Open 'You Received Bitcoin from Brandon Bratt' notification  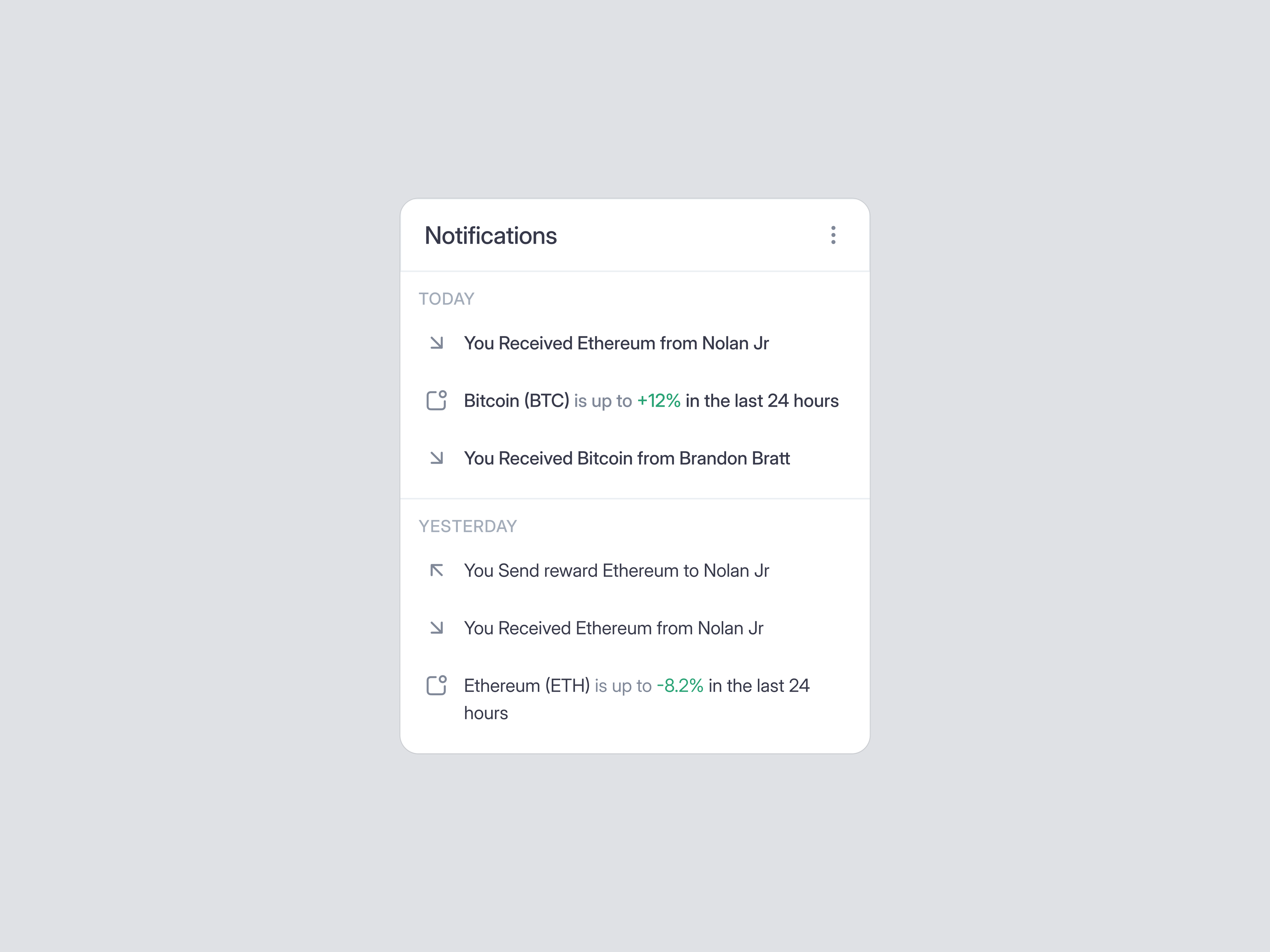click(x=627, y=458)
